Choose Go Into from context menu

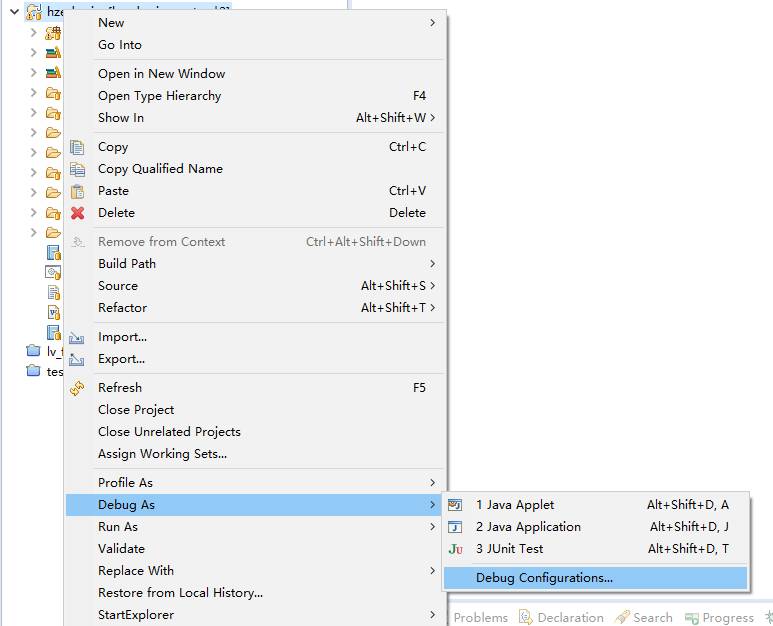tap(255, 45)
